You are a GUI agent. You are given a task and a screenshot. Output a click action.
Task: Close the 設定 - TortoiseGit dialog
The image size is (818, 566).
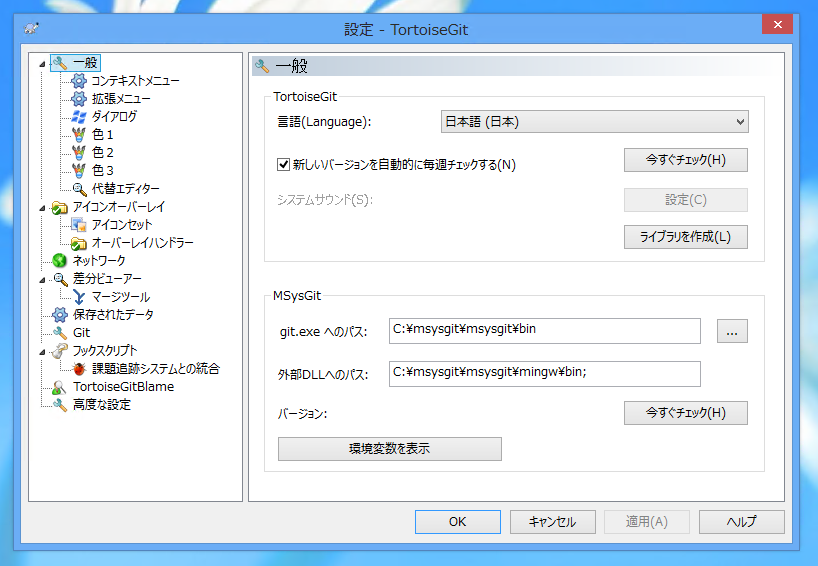point(777,25)
